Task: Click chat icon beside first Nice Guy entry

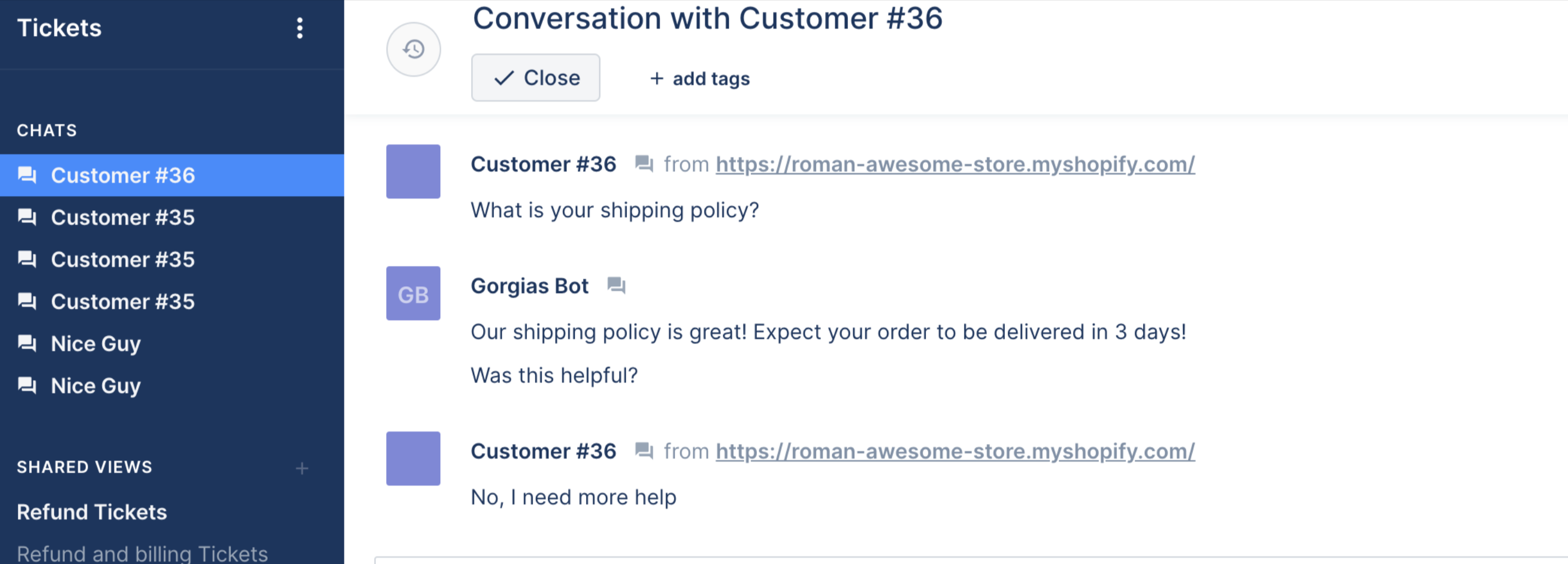Action: pos(28,343)
